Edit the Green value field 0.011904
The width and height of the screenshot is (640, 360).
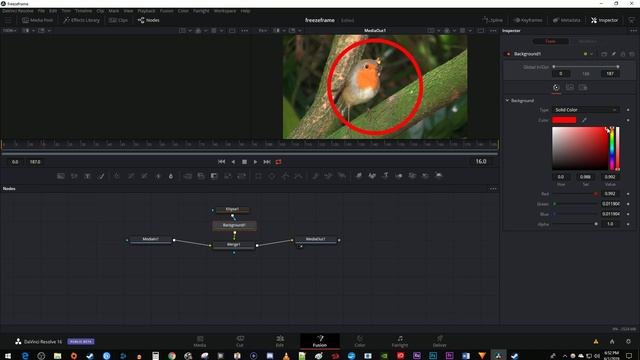pyautogui.click(x=611, y=204)
